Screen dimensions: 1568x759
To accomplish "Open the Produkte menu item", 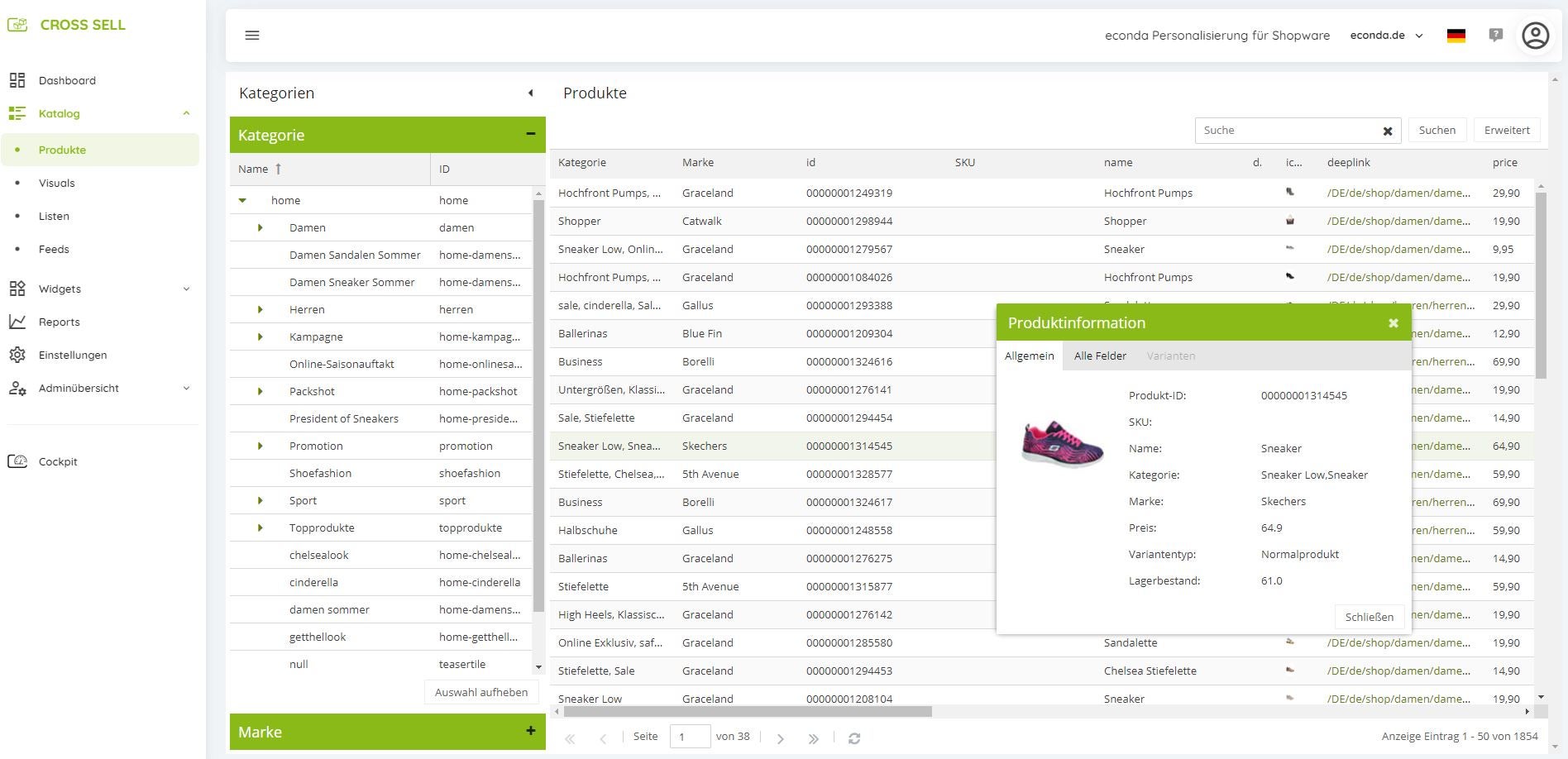I will pyautogui.click(x=100, y=150).
